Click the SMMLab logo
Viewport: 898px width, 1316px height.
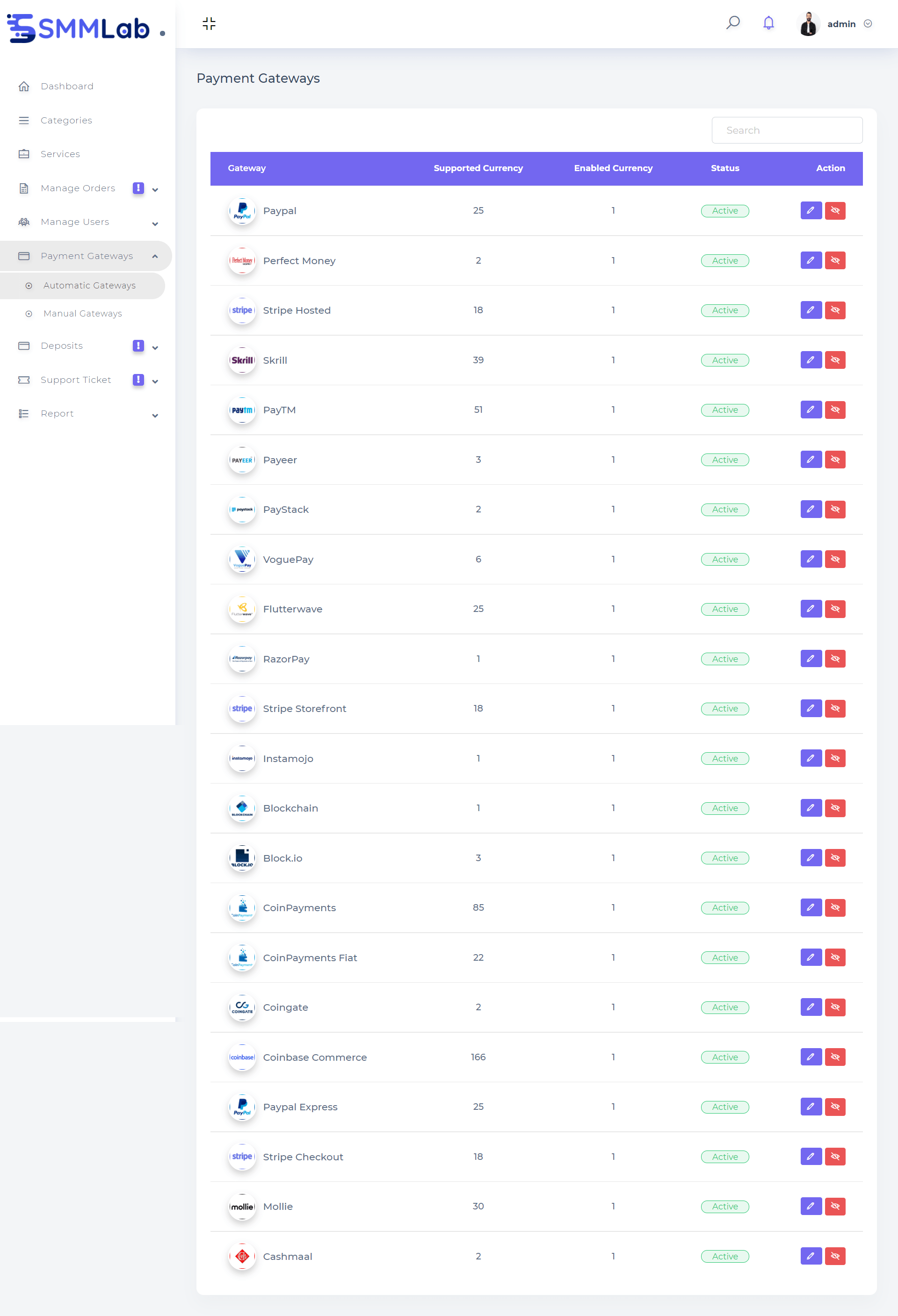tap(78, 28)
